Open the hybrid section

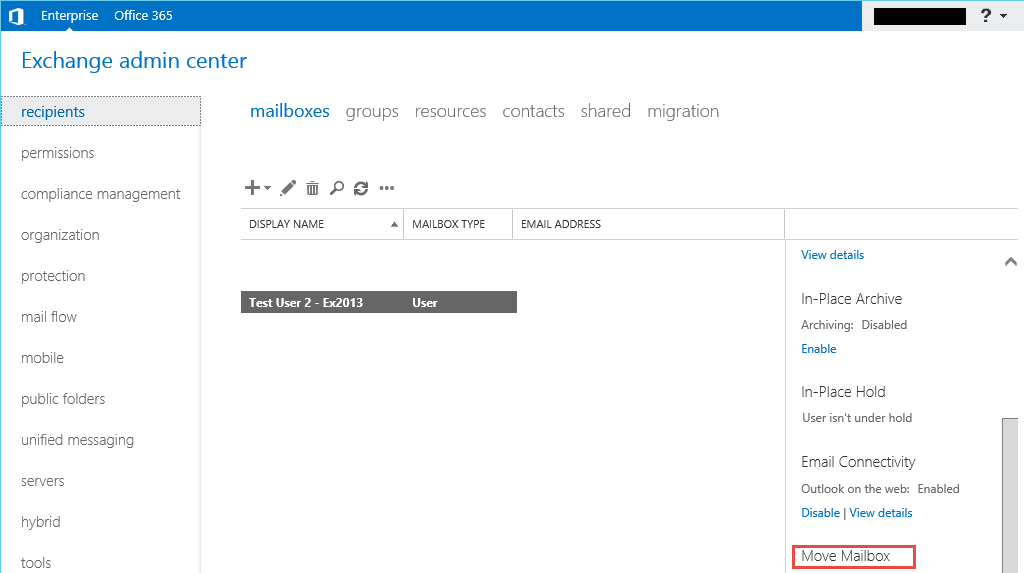(x=40, y=522)
